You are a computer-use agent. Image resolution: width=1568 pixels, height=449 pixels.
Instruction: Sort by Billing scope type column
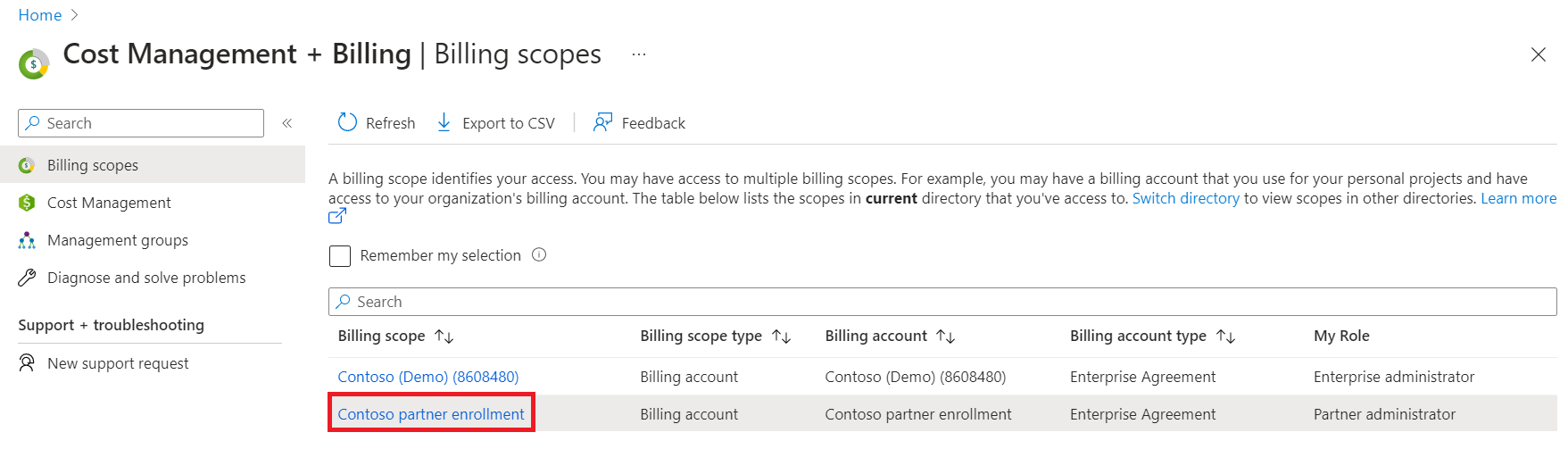point(782,337)
